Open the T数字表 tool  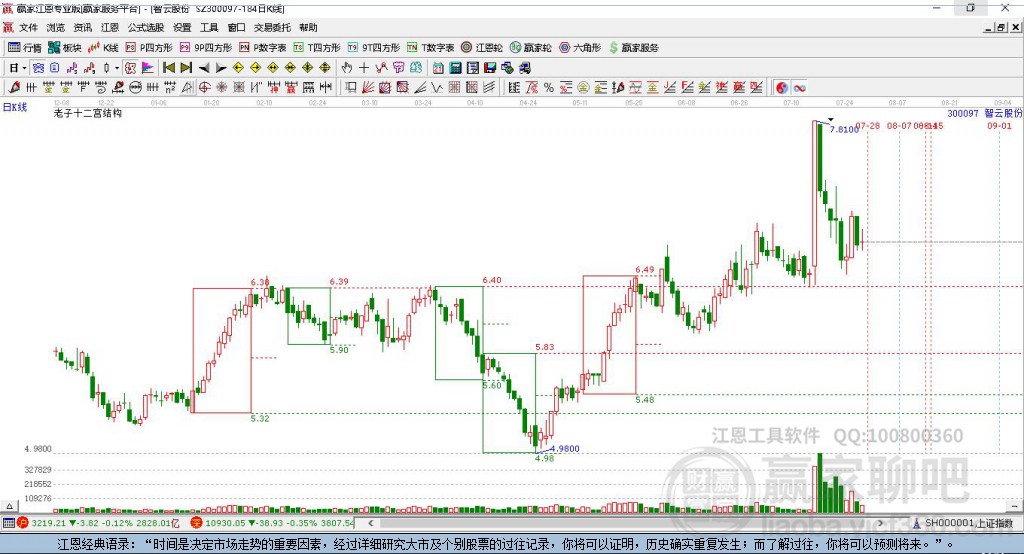pos(430,48)
